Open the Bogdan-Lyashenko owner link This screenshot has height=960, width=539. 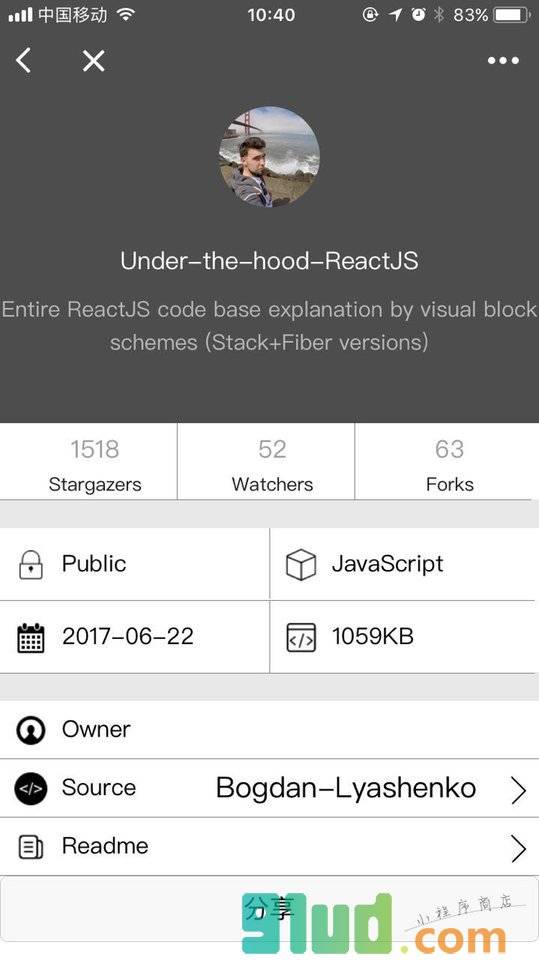click(x=346, y=788)
